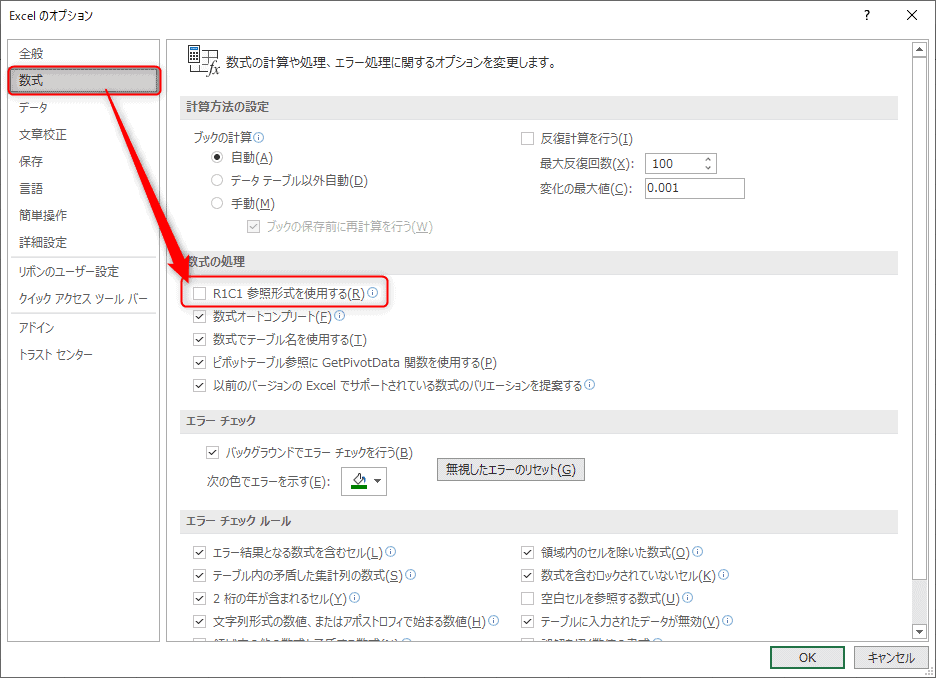Click info icon beside 領域内のセルを除いた数式
The width and height of the screenshot is (936, 678).
click(697, 551)
